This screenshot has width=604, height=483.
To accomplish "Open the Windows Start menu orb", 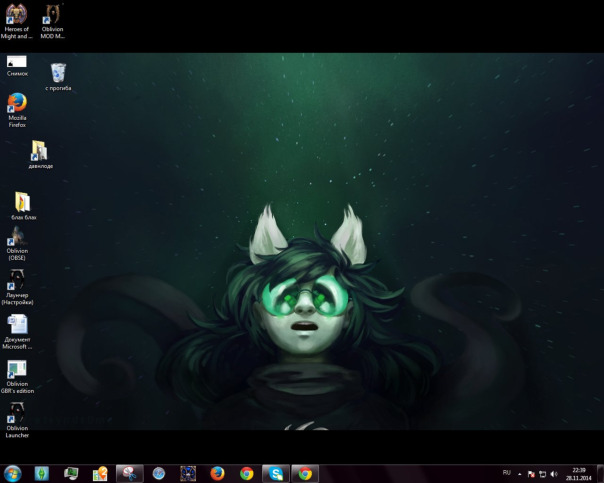I will click(12, 473).
